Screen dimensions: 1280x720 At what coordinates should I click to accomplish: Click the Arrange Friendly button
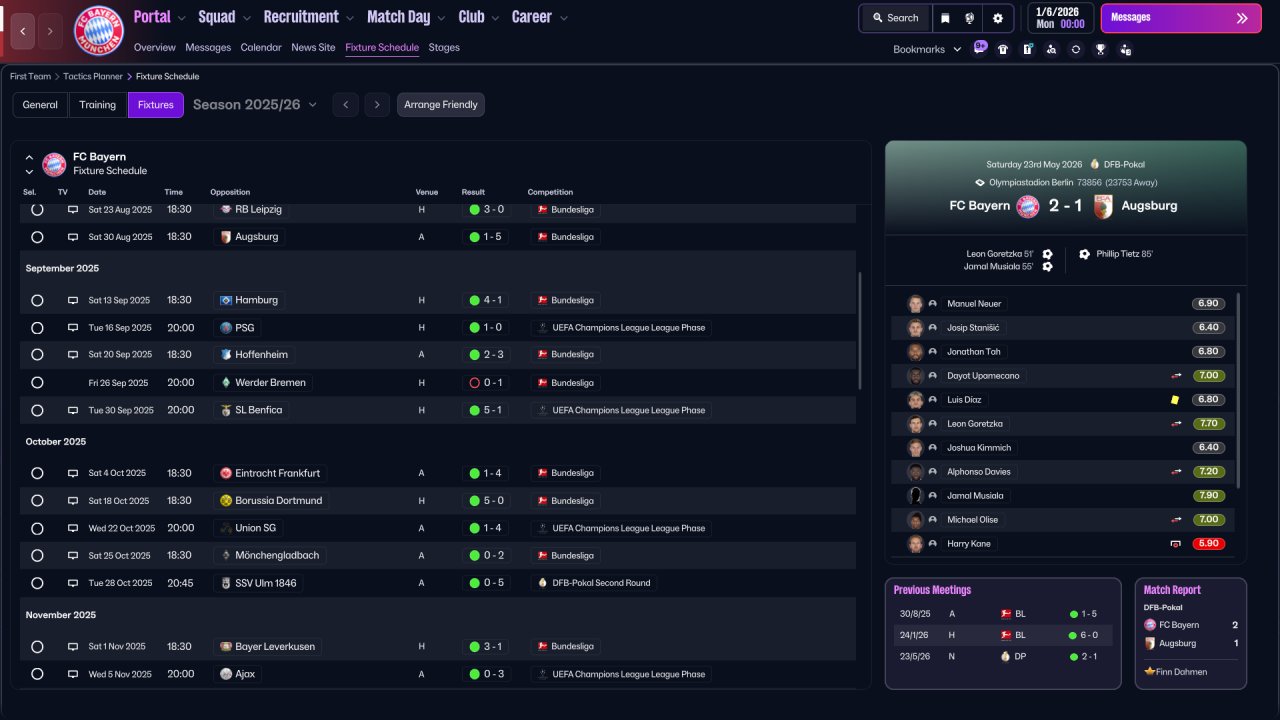click(441, 105)
